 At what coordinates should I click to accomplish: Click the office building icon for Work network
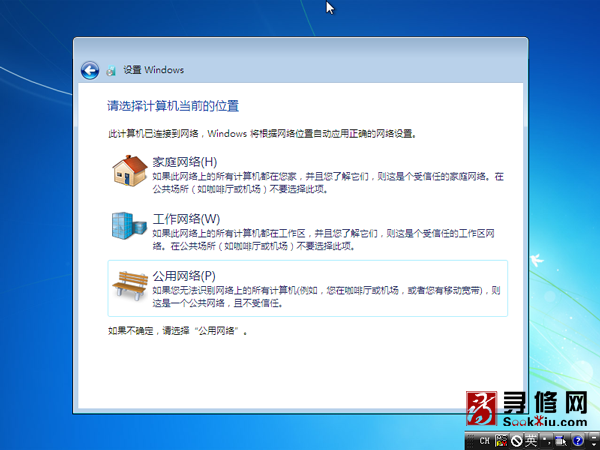tap(129, 226)
